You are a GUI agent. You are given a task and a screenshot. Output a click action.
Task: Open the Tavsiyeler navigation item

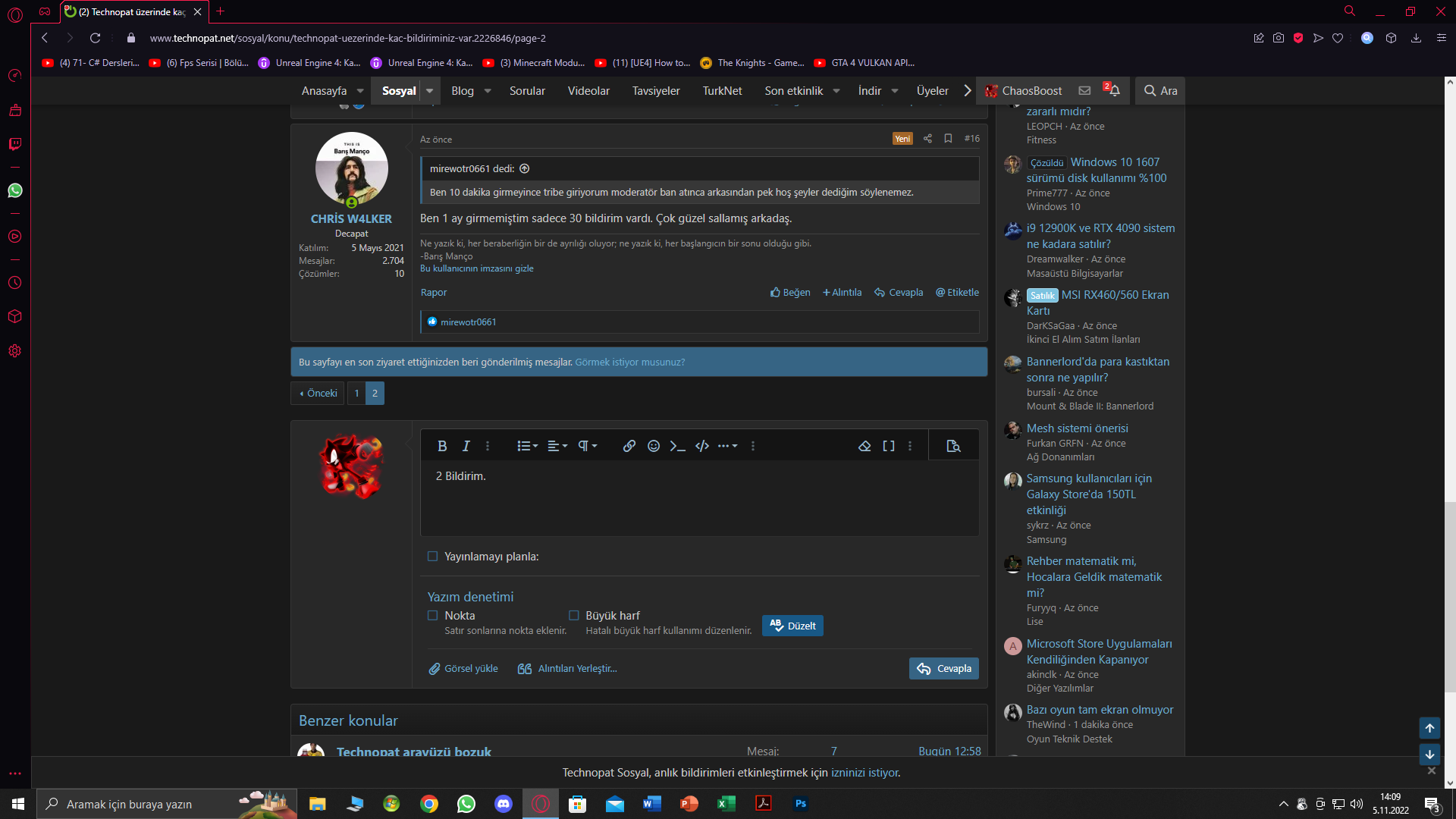[x=655, y=90]
